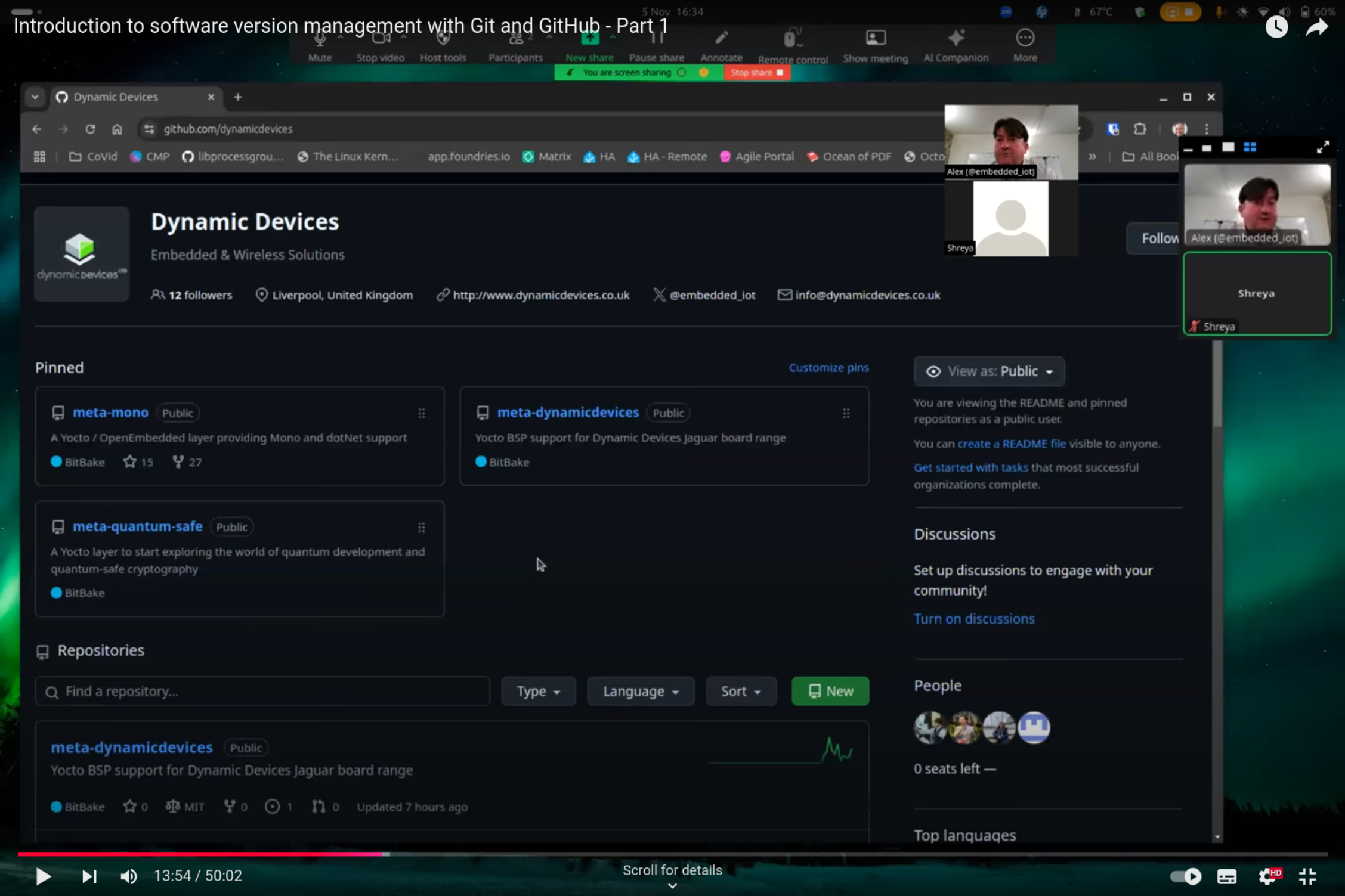Click the Dynamic Devices organization logo
The height and width of the screenshot is (896, 1345).
82,253
